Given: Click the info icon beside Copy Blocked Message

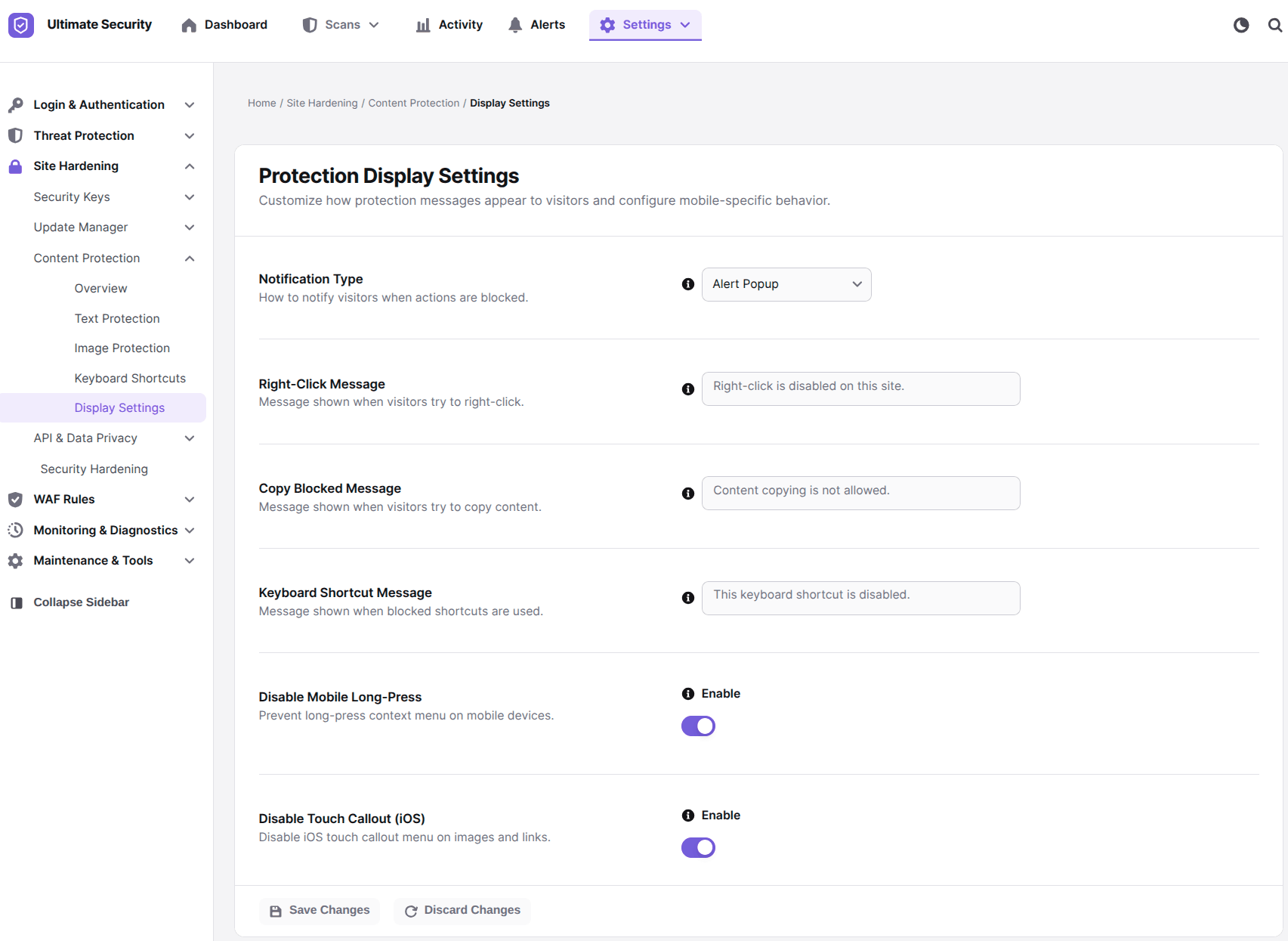Looking at the screenshot, I should click(x=688, y=494).
